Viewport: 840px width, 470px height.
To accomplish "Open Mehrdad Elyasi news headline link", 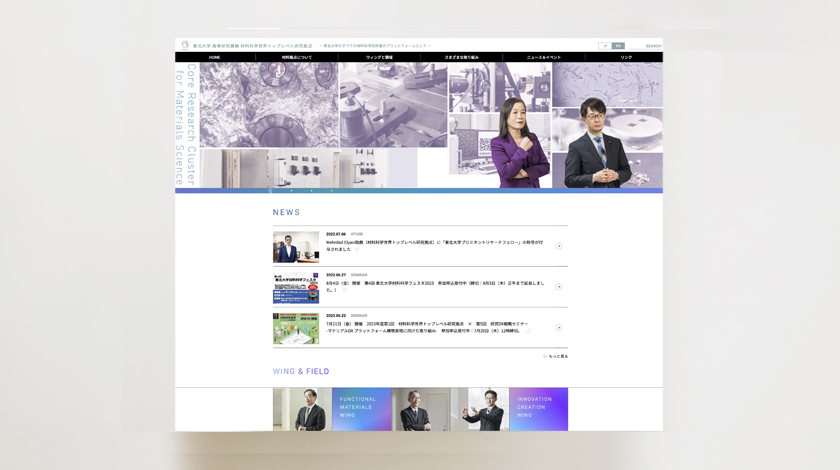I will 434,245.
